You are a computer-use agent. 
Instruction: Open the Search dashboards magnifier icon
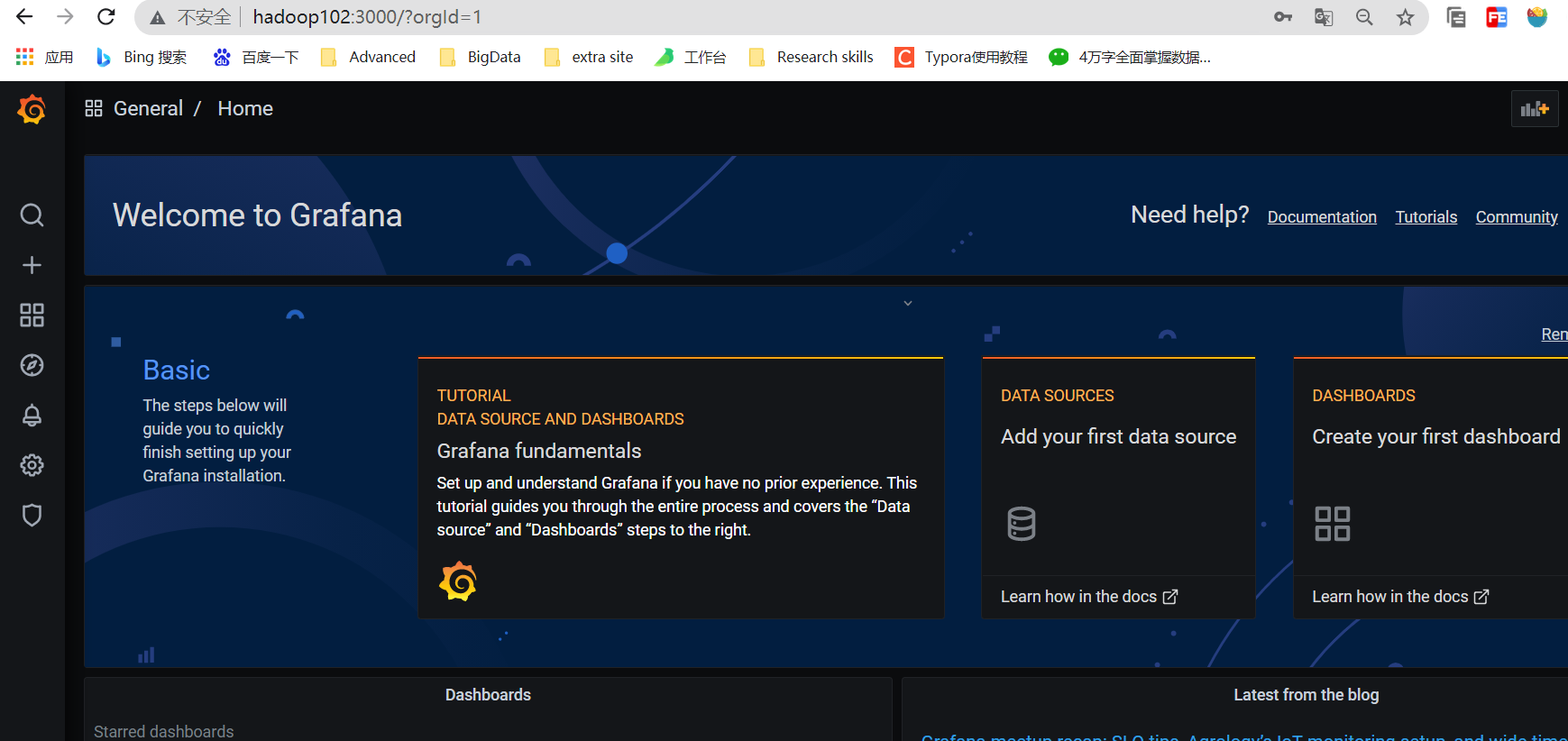[x=32, y=215]
